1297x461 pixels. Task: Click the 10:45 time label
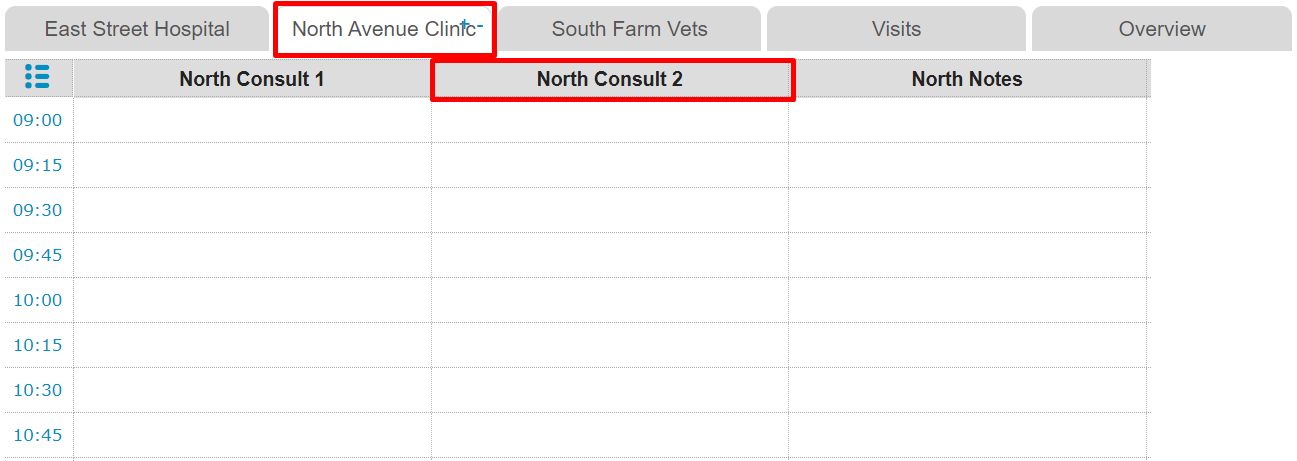[x=37, y=435]
